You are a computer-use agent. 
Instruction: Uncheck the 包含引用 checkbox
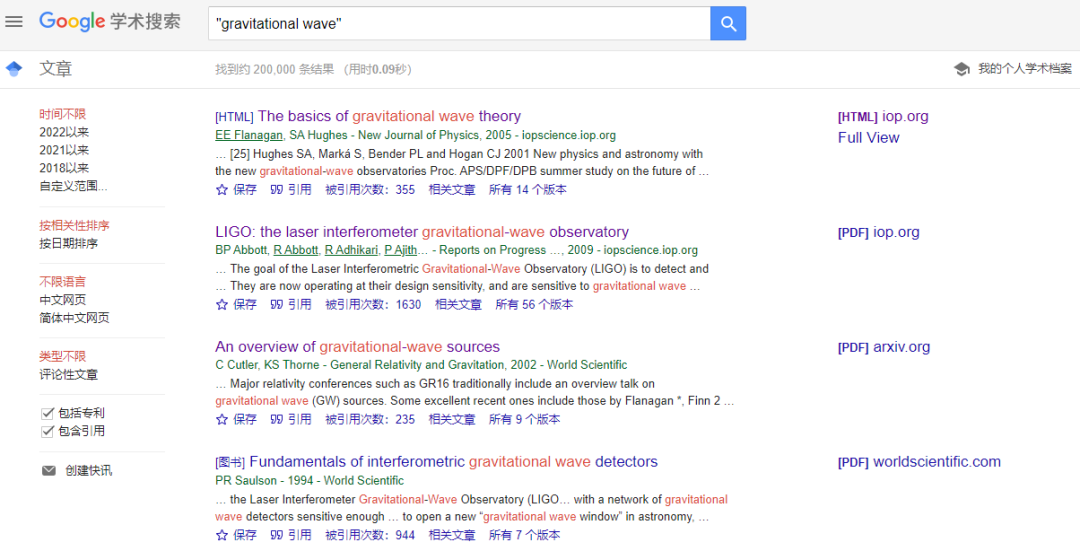coord(48,431)
